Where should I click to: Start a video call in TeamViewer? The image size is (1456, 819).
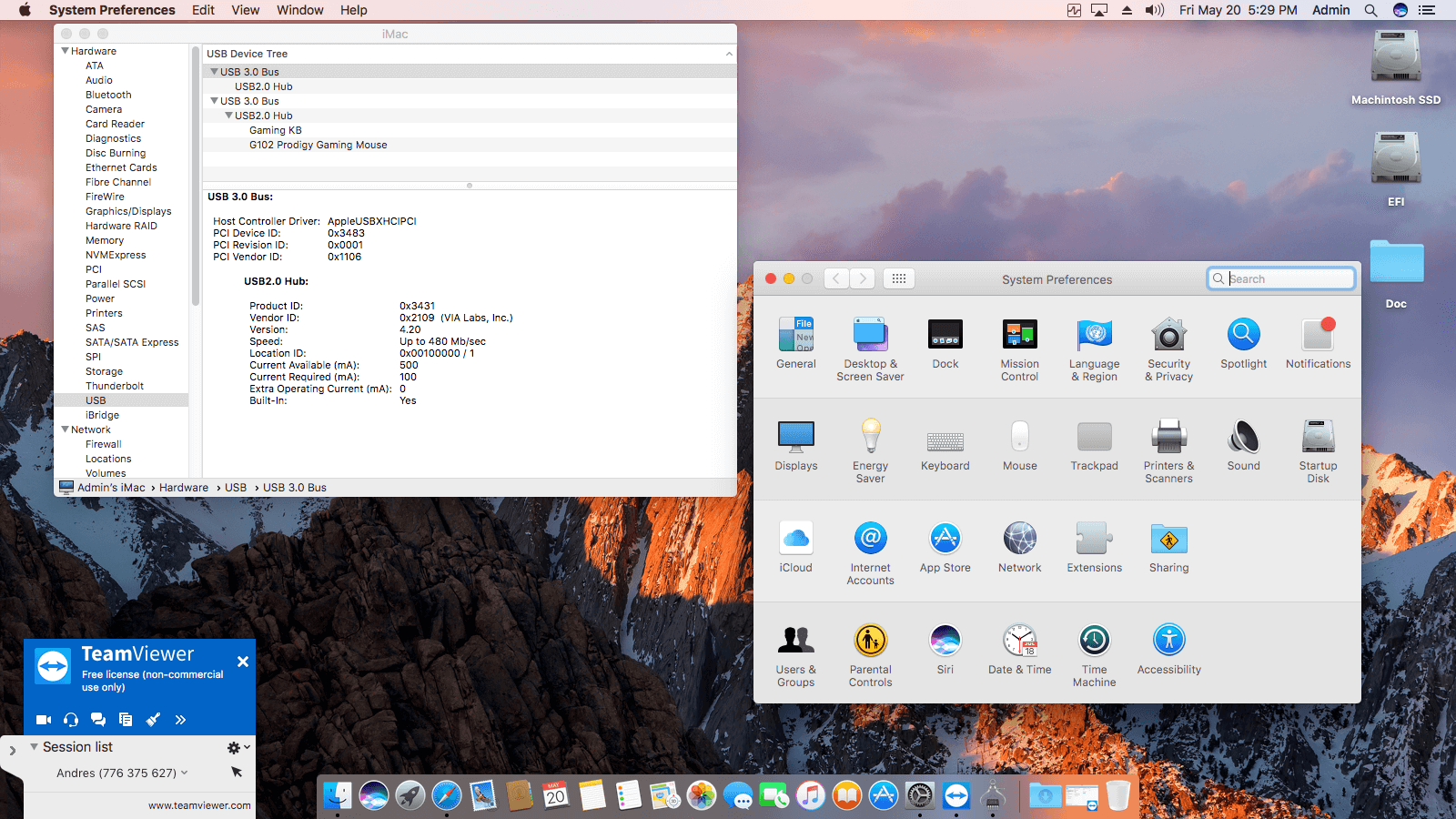tap(43, 719)
